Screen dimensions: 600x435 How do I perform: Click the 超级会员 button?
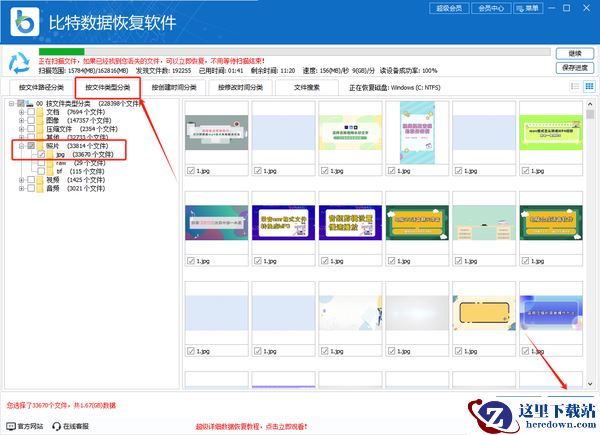click(x=449, y=8)
